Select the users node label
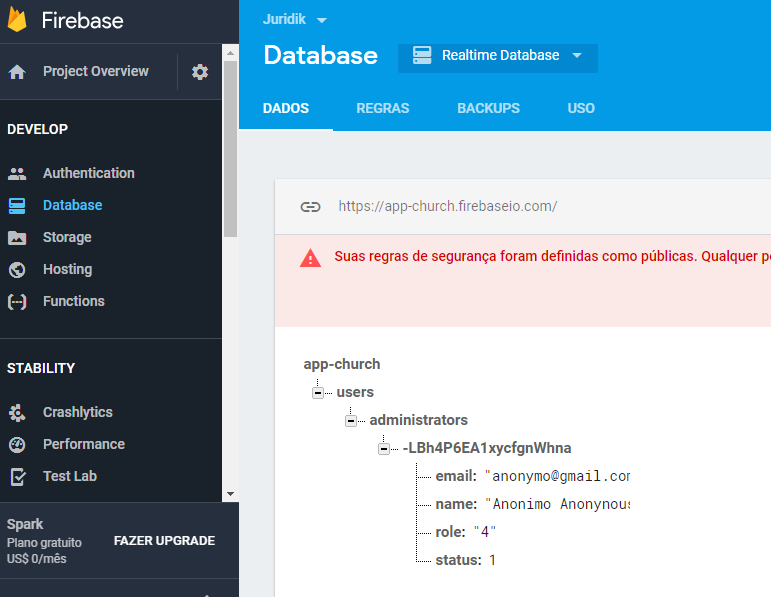Screen dimensions: 771x597 coord(355,392)
